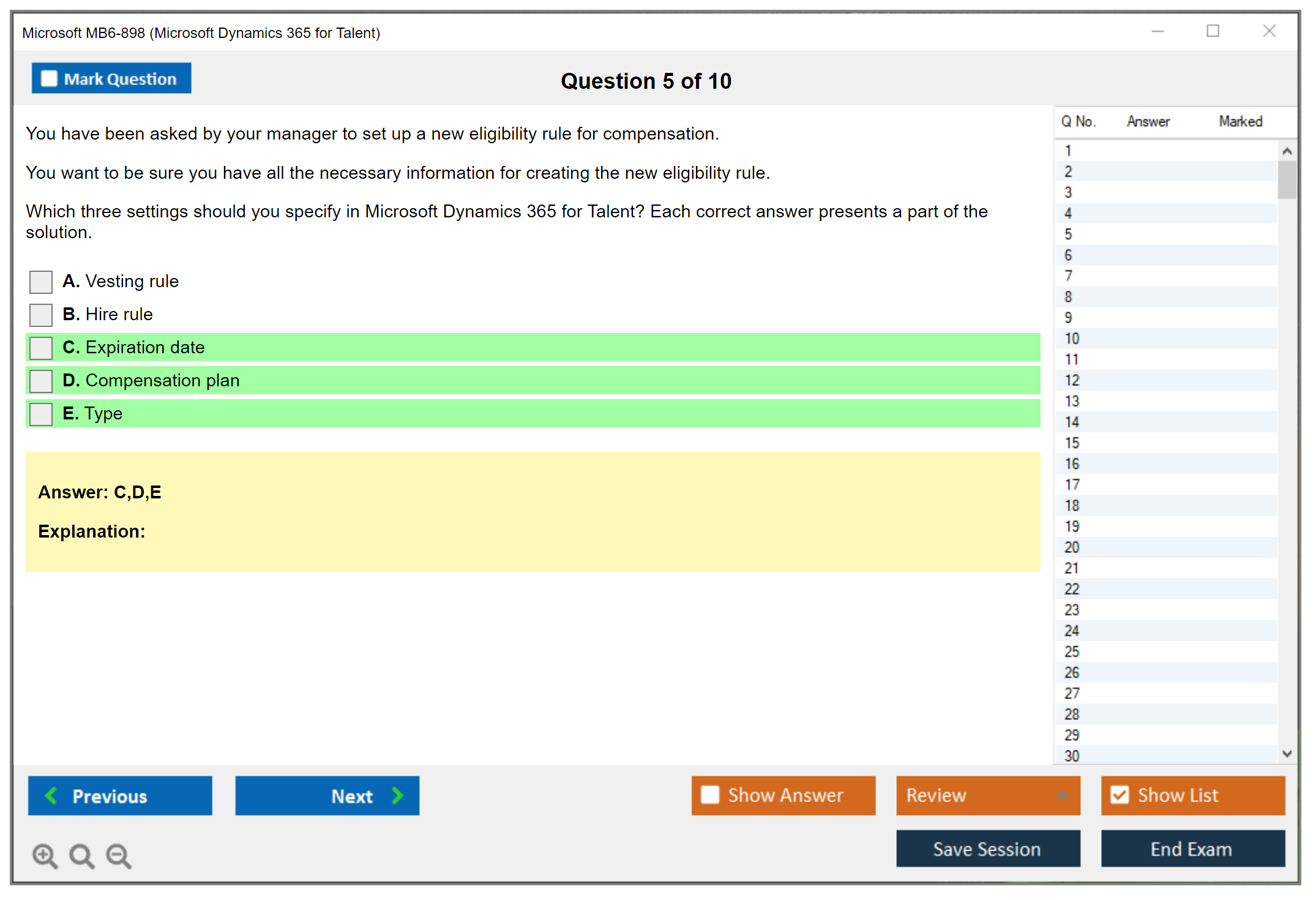
Task: Check answer A Vesting rule
Action: (x=41, y=282)
